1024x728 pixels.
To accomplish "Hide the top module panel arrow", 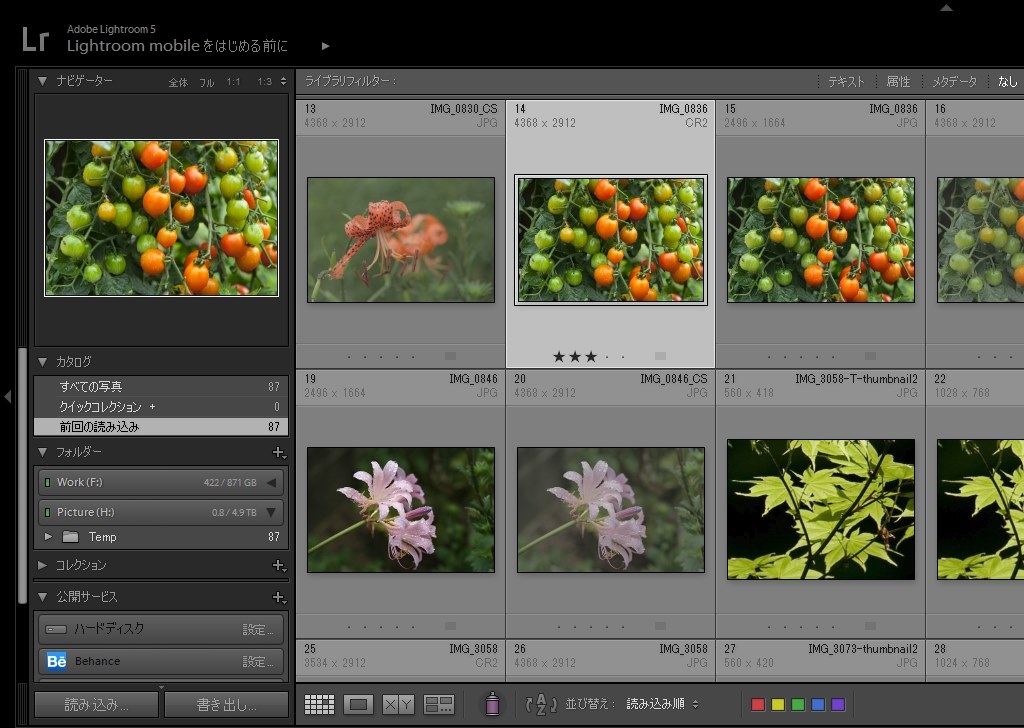I will (946, 8).
